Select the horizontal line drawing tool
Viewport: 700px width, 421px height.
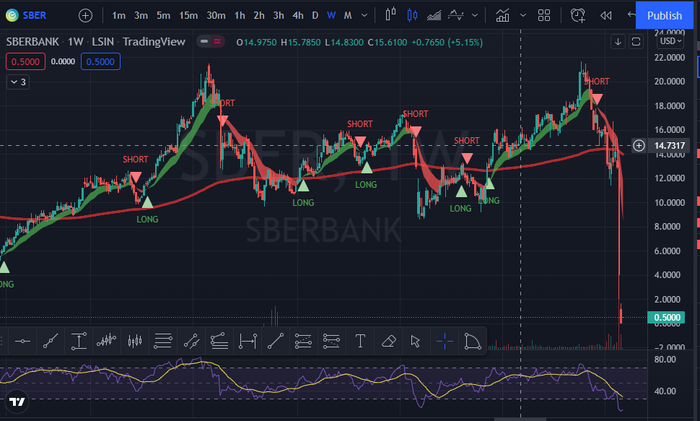pos(22,342)
